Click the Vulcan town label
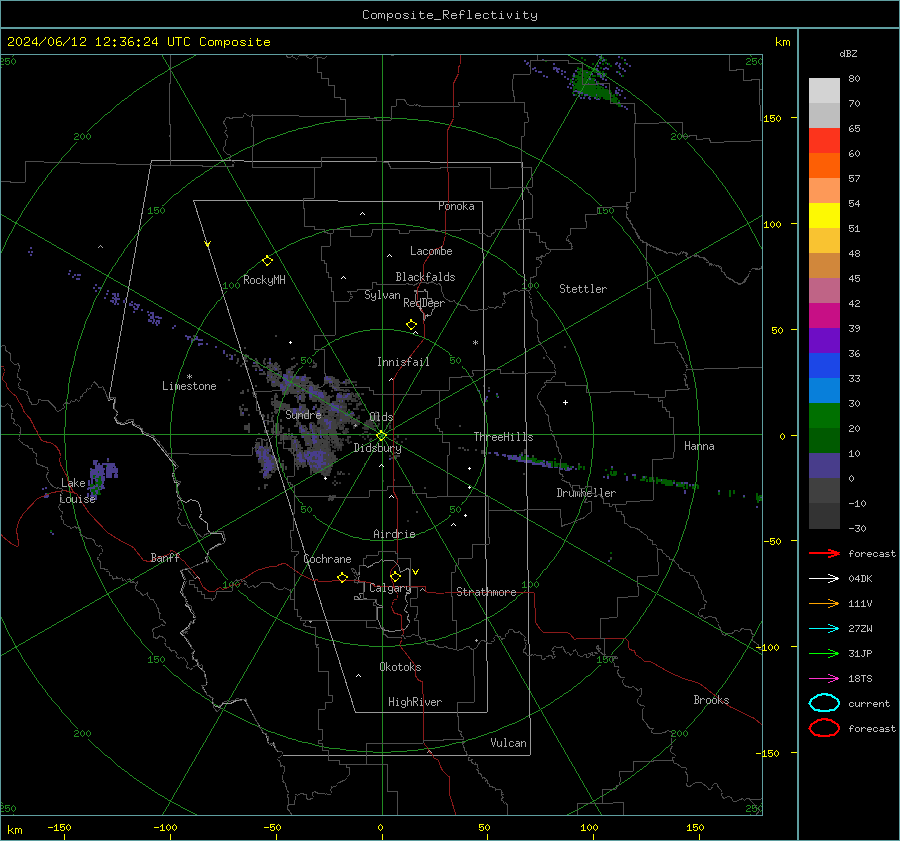This screenshot has width=900, height=841. click(x=508, y=743)
